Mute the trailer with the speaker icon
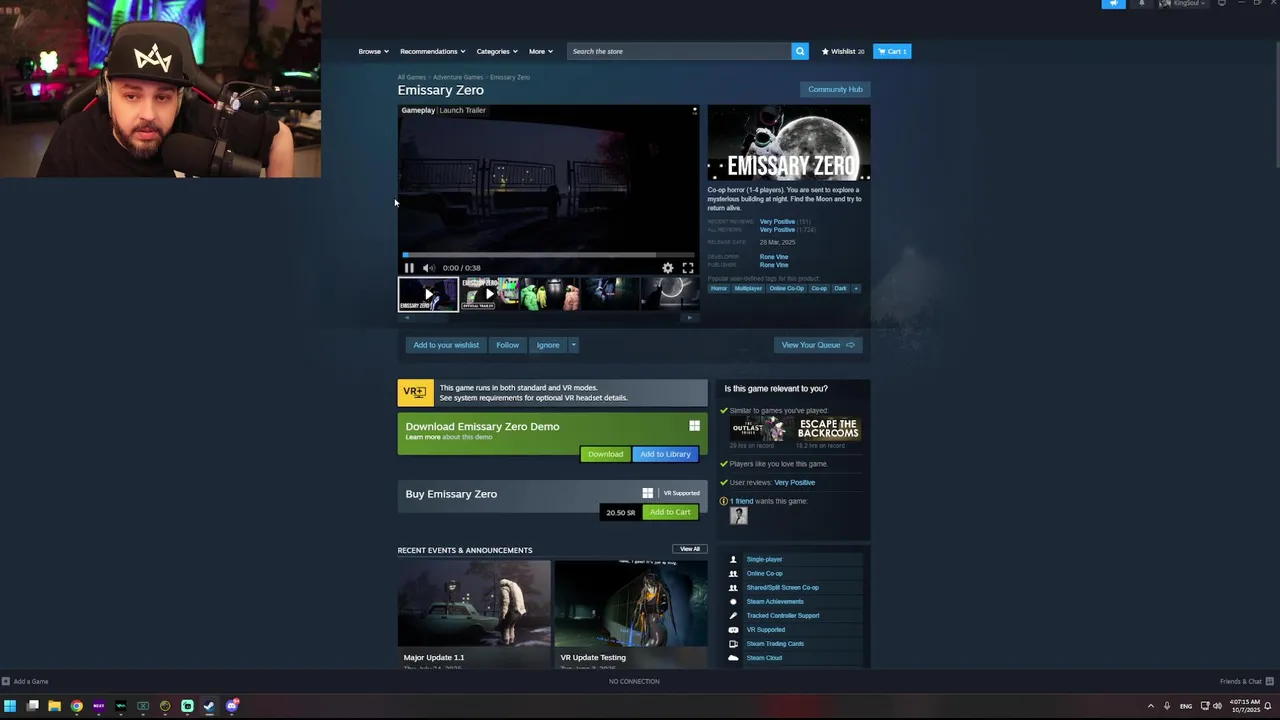The image size is (1280, 720). (428, 268)
